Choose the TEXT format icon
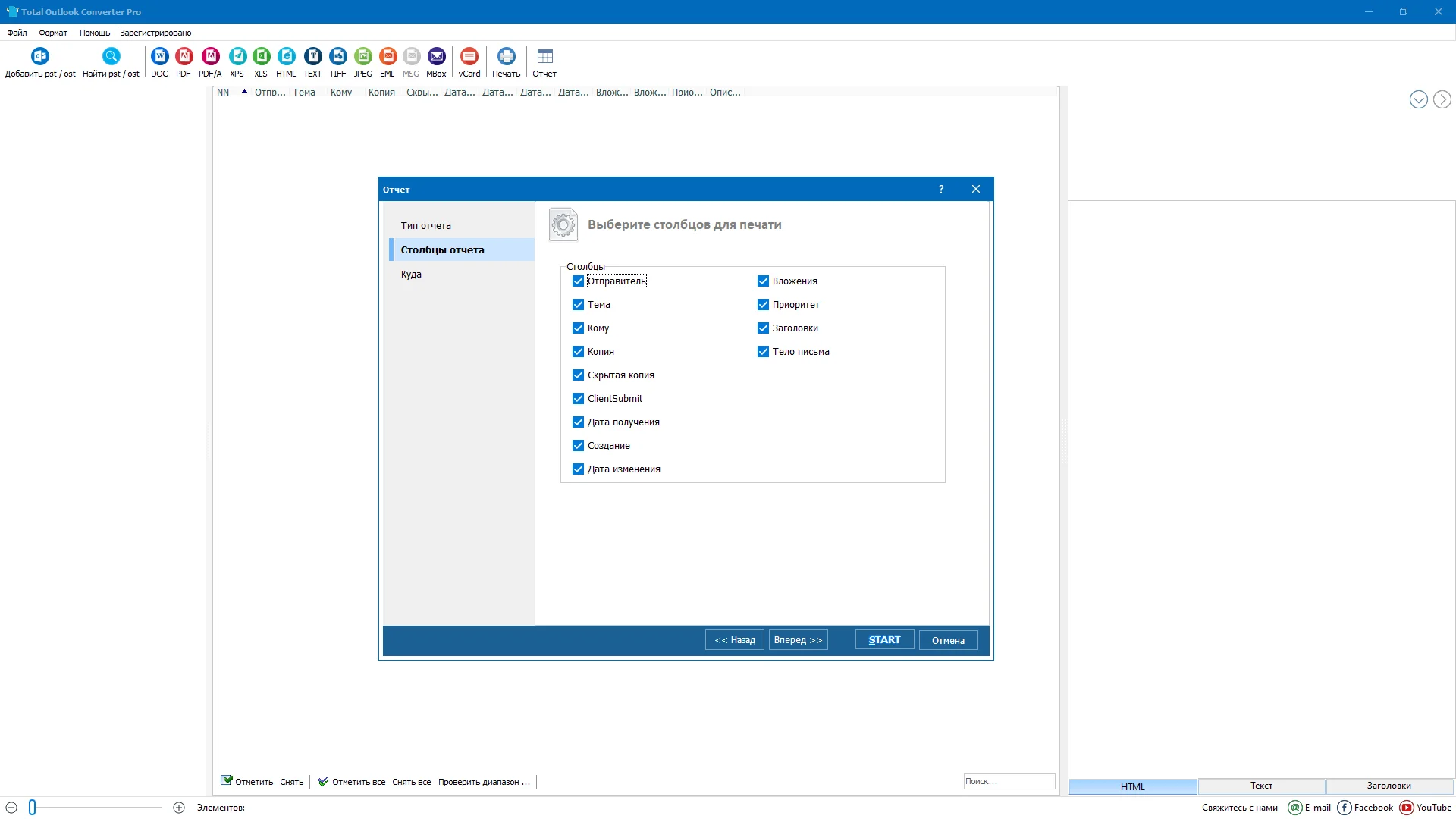1456x819 pixels. [312, 56]
